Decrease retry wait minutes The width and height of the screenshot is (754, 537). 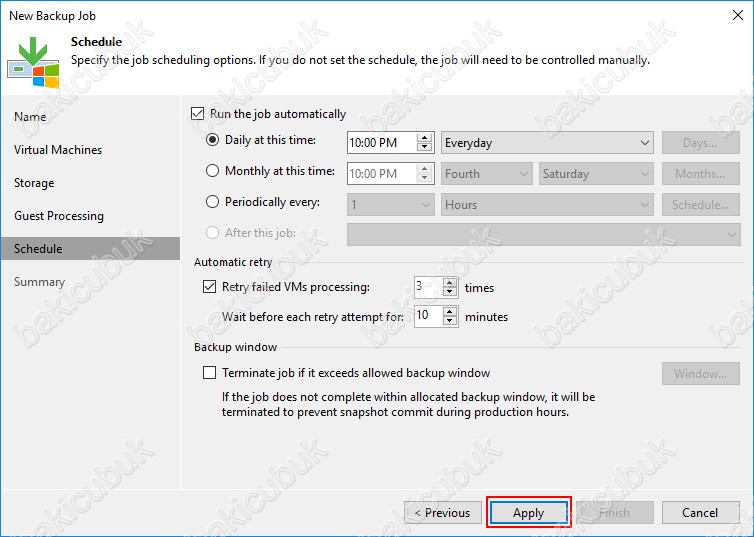[450, 321]
